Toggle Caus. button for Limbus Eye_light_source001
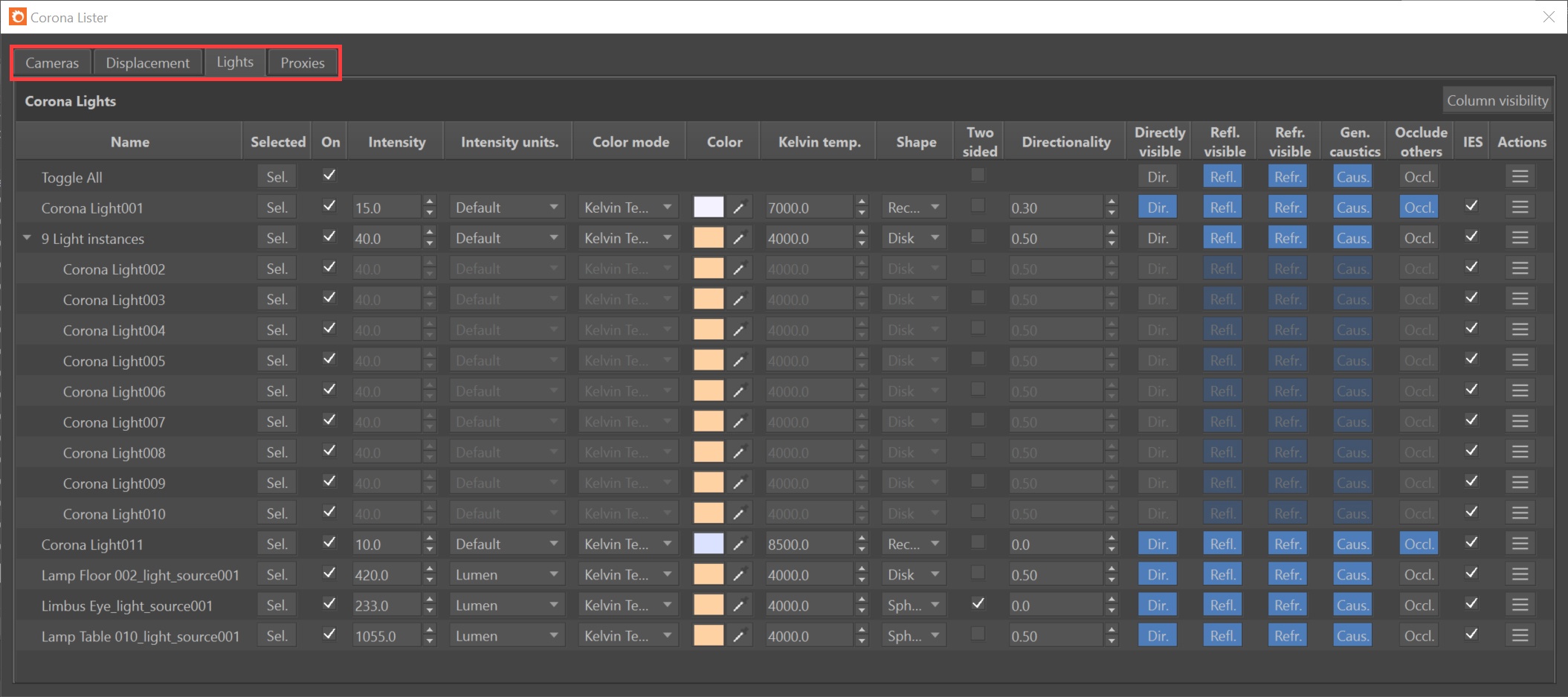This screenshot has height=697, width=1568. (x=1352, y=606)
